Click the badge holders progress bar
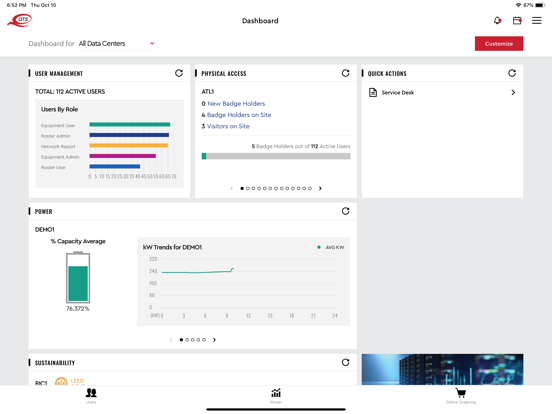 (x=276, y=156)
